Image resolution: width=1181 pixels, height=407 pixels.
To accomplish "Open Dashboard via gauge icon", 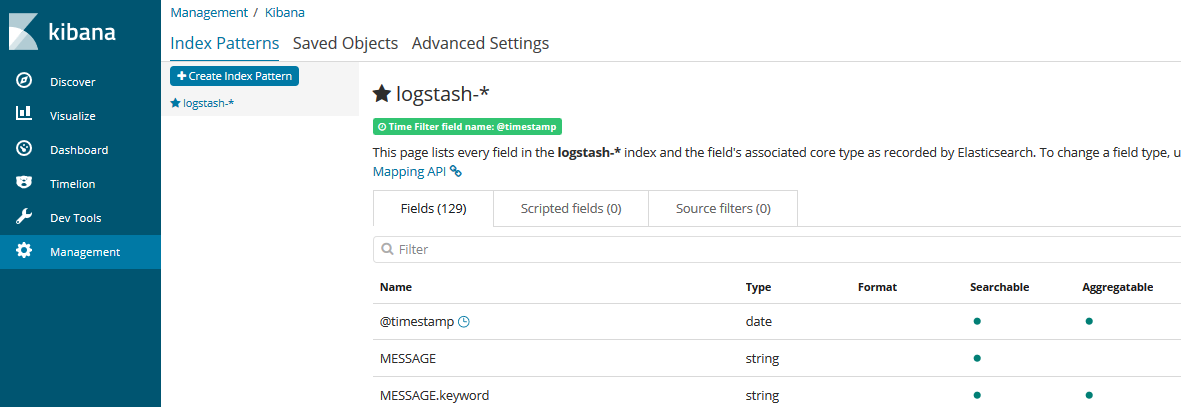I will pos(25,149).
